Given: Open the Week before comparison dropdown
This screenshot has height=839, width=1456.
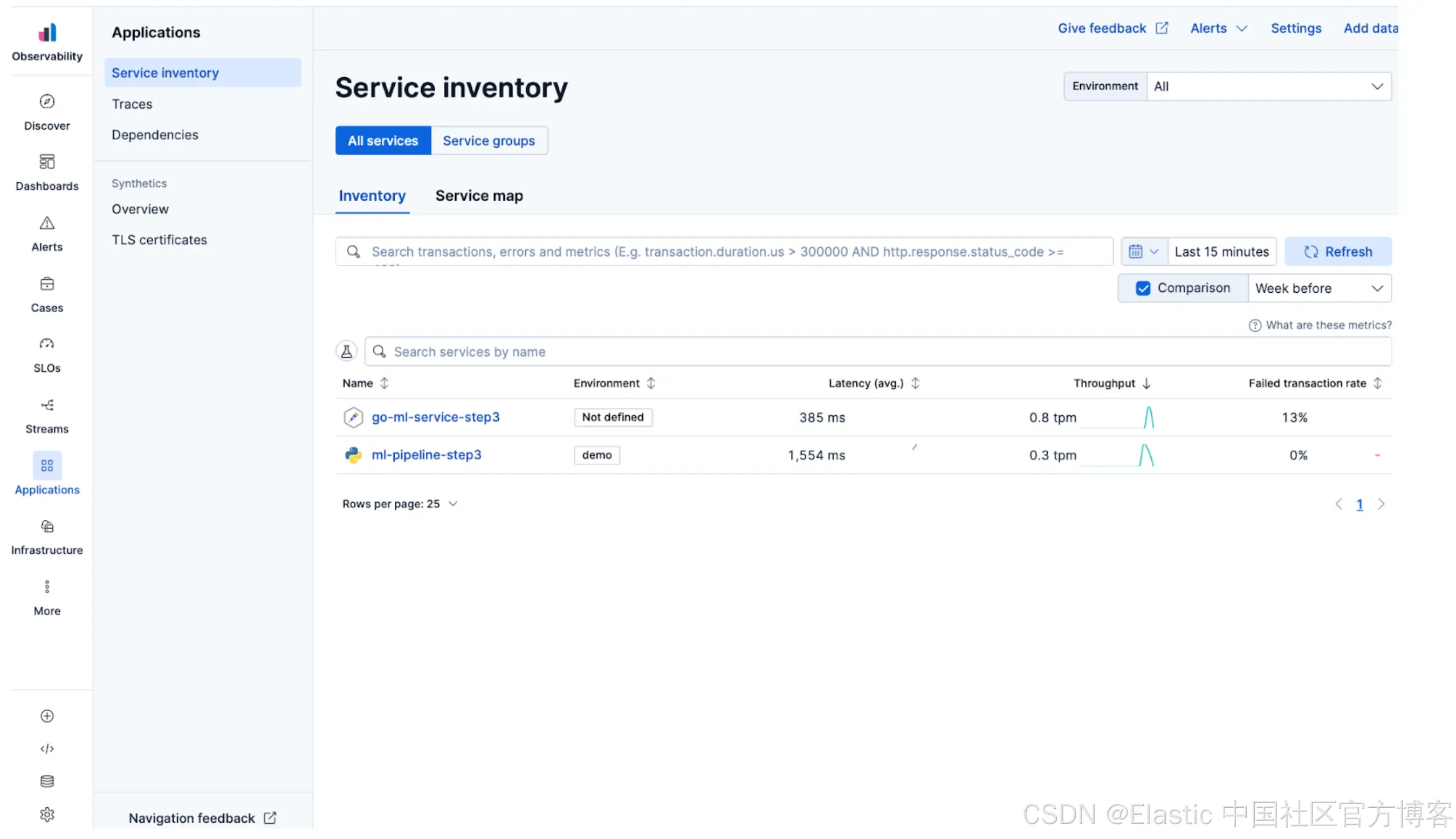Looking at the screenshot, I should (1318, 288).
